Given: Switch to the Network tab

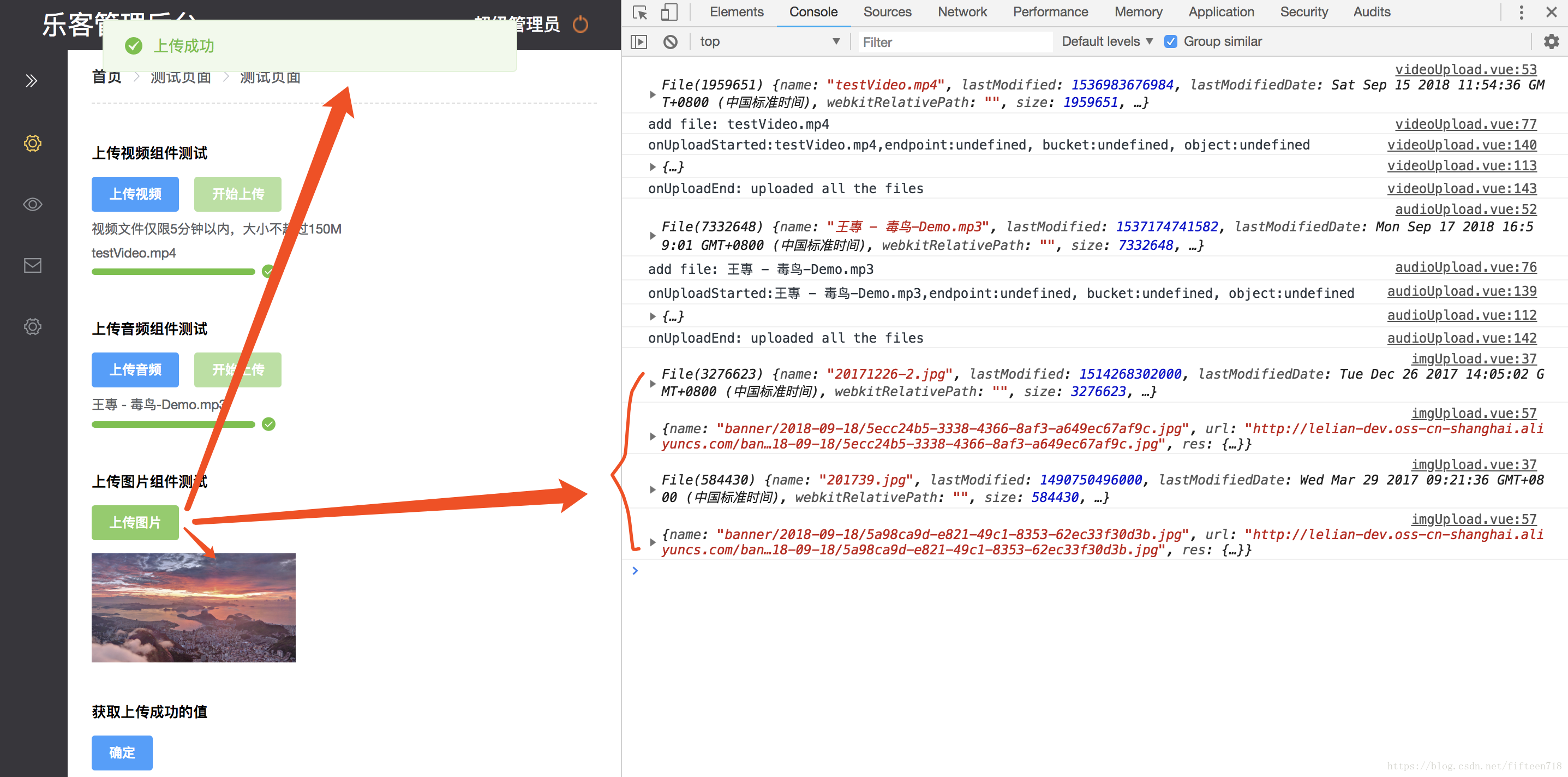Looking at the screenshot, I should point(962,12).
